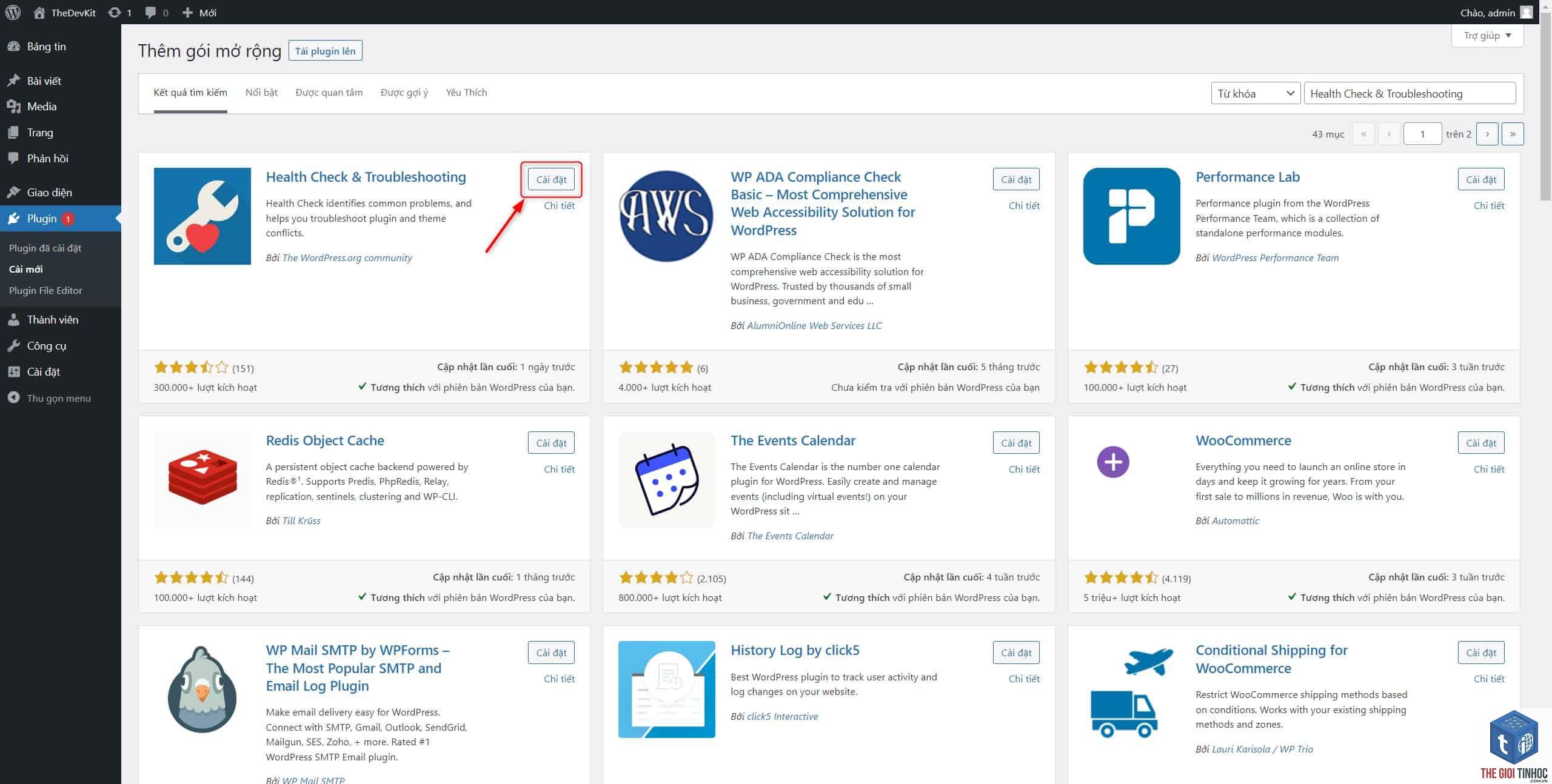The height and width of the screenshot is (784, 1552).
Task: Open Từ khóa search type dropdown
Action: pos(1256,93)
